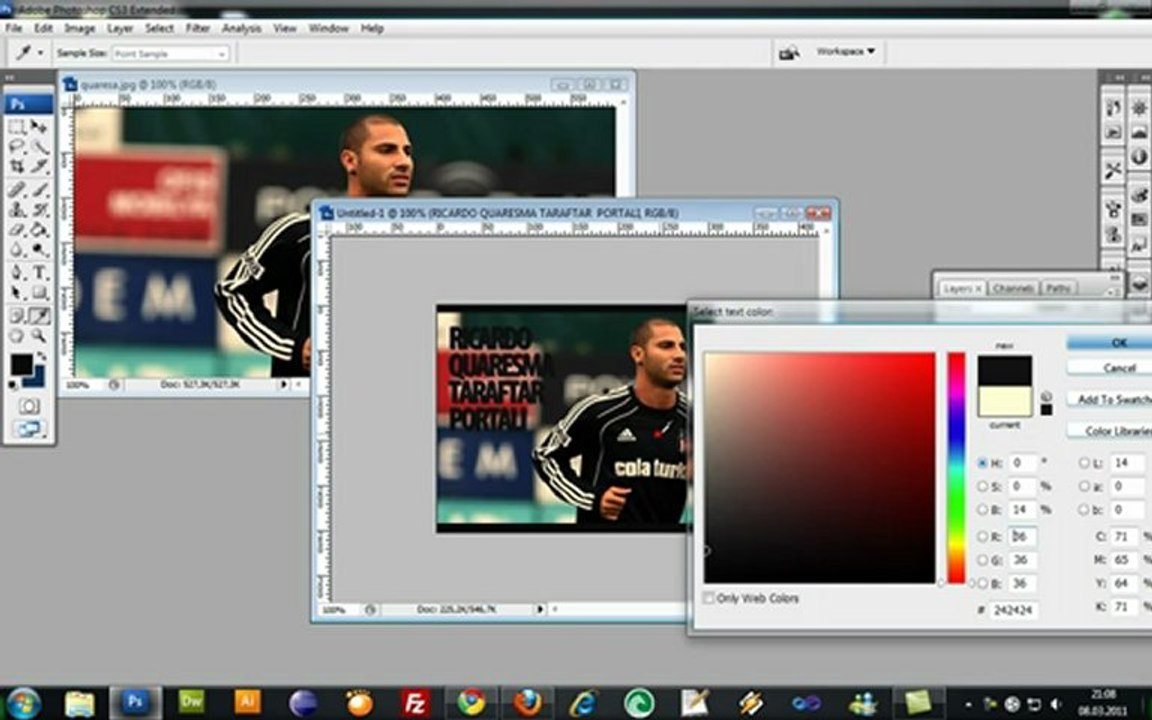
Task: Switch to the Channels tab
Action: pos(1013,289)
